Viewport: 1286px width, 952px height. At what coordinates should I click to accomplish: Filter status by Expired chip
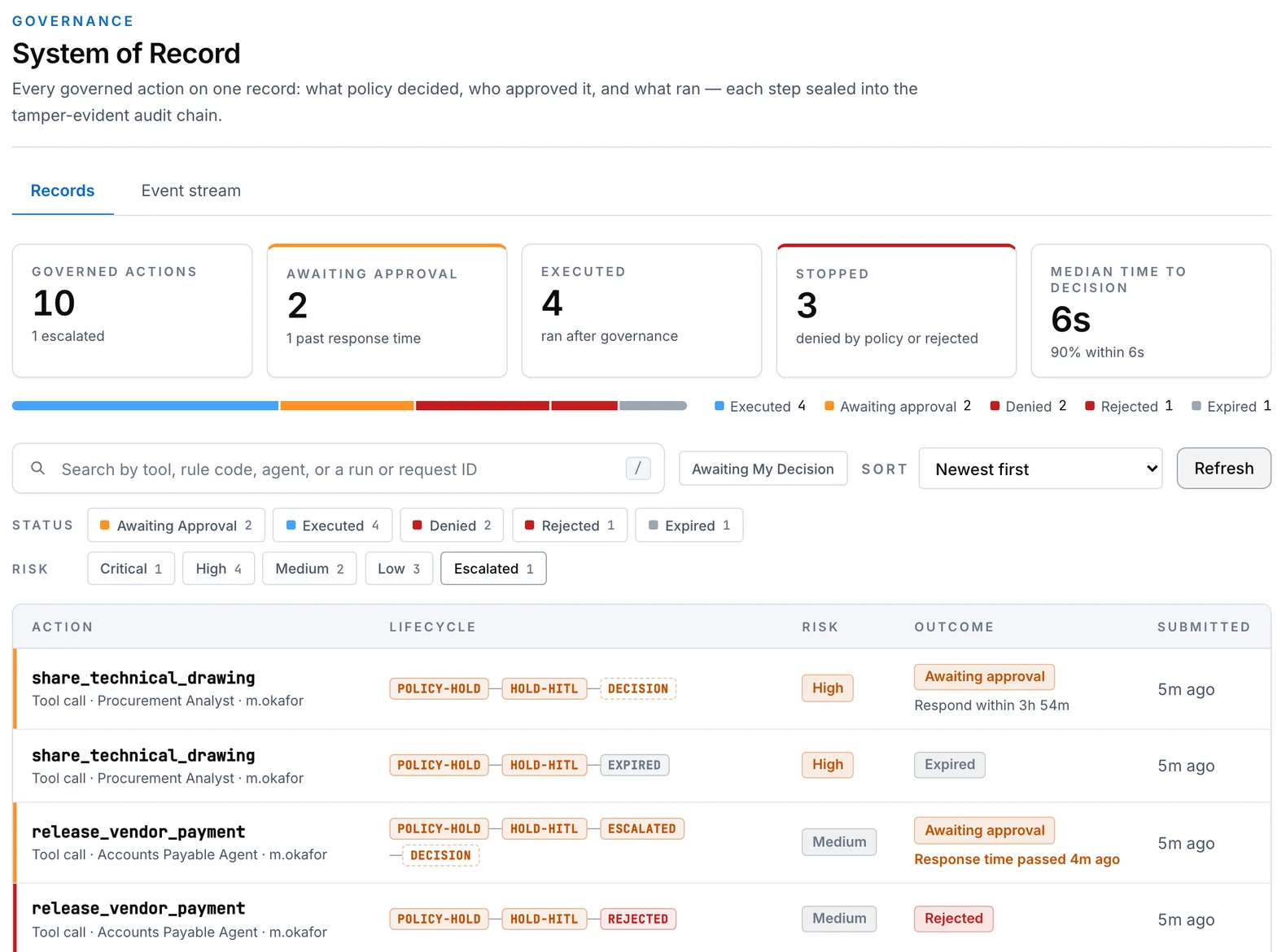click(689, 526)
